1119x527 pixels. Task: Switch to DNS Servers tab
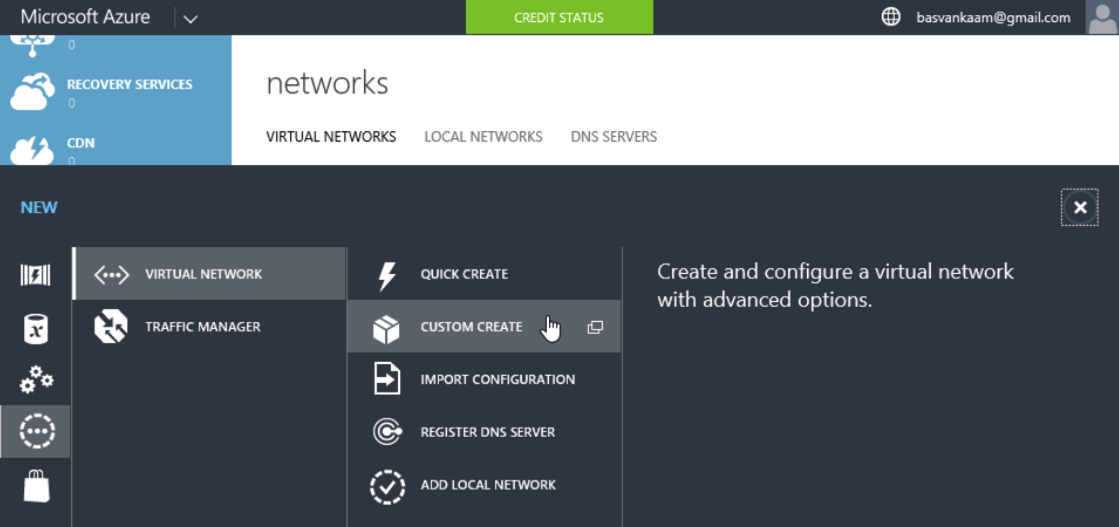click(x=614, y=136)
